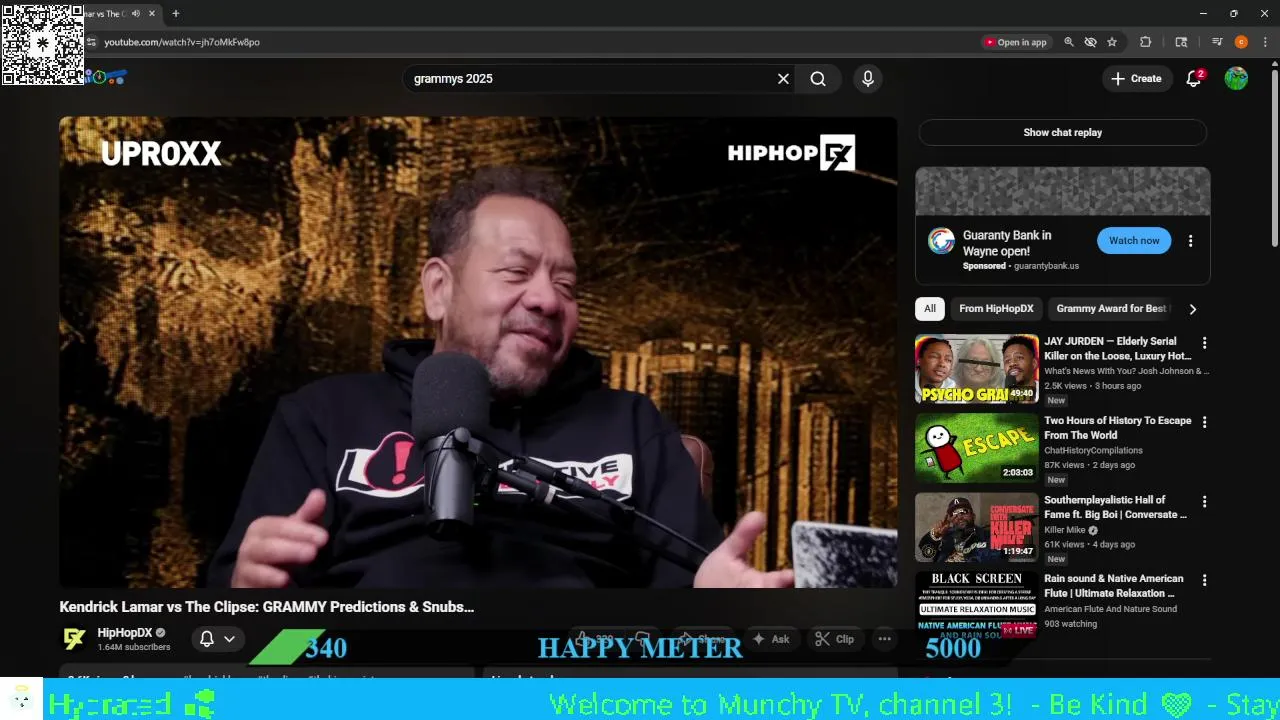Bookmark this page with the star
Screen dimensions: 1280x720
click(1112, 42)
